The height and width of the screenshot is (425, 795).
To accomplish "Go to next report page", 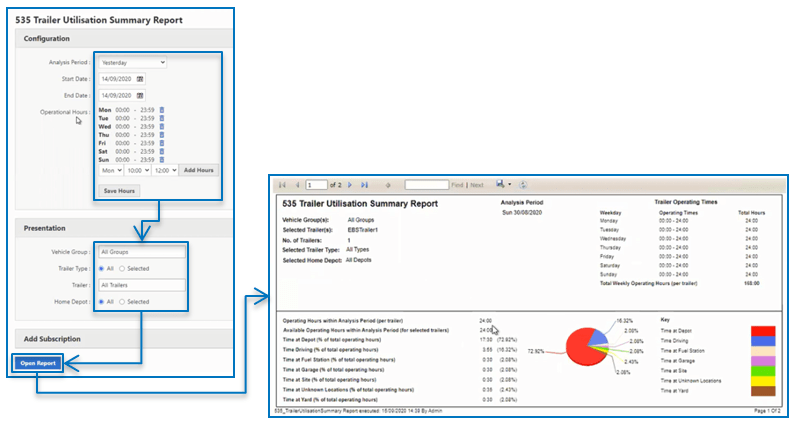I will click(349, 185).
